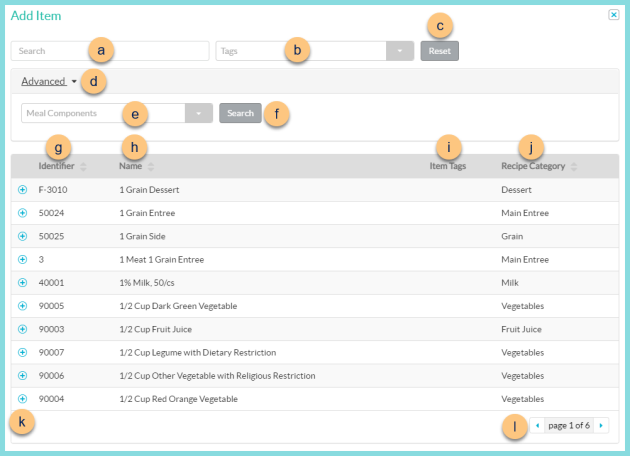
Task: Select "1/2 Cup Other Vegetable with Religious Restriction"
Action: pyautogui.click(x=217, y=376)
